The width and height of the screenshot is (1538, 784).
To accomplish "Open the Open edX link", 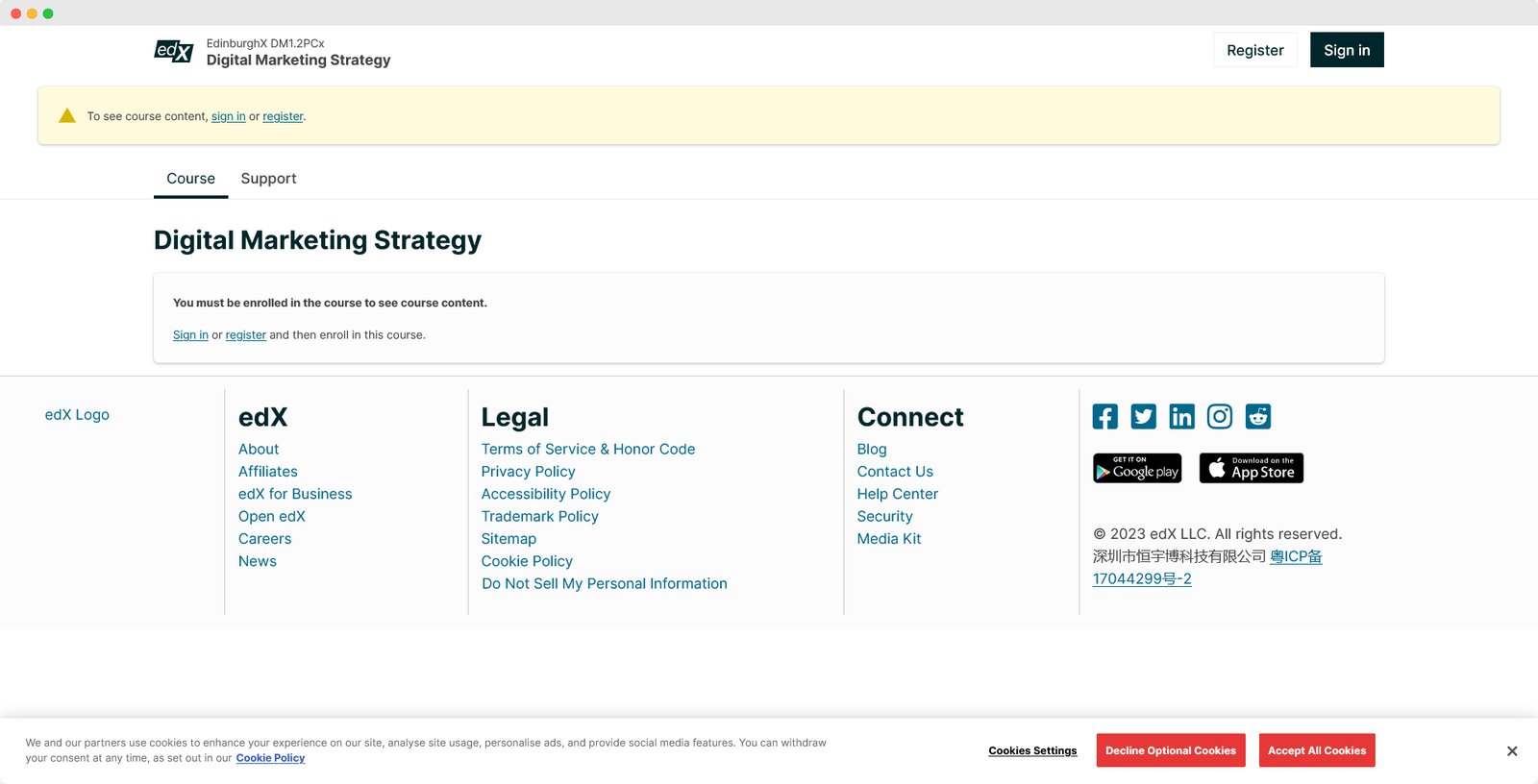I will pyautogui.click(x=272, y=516).
